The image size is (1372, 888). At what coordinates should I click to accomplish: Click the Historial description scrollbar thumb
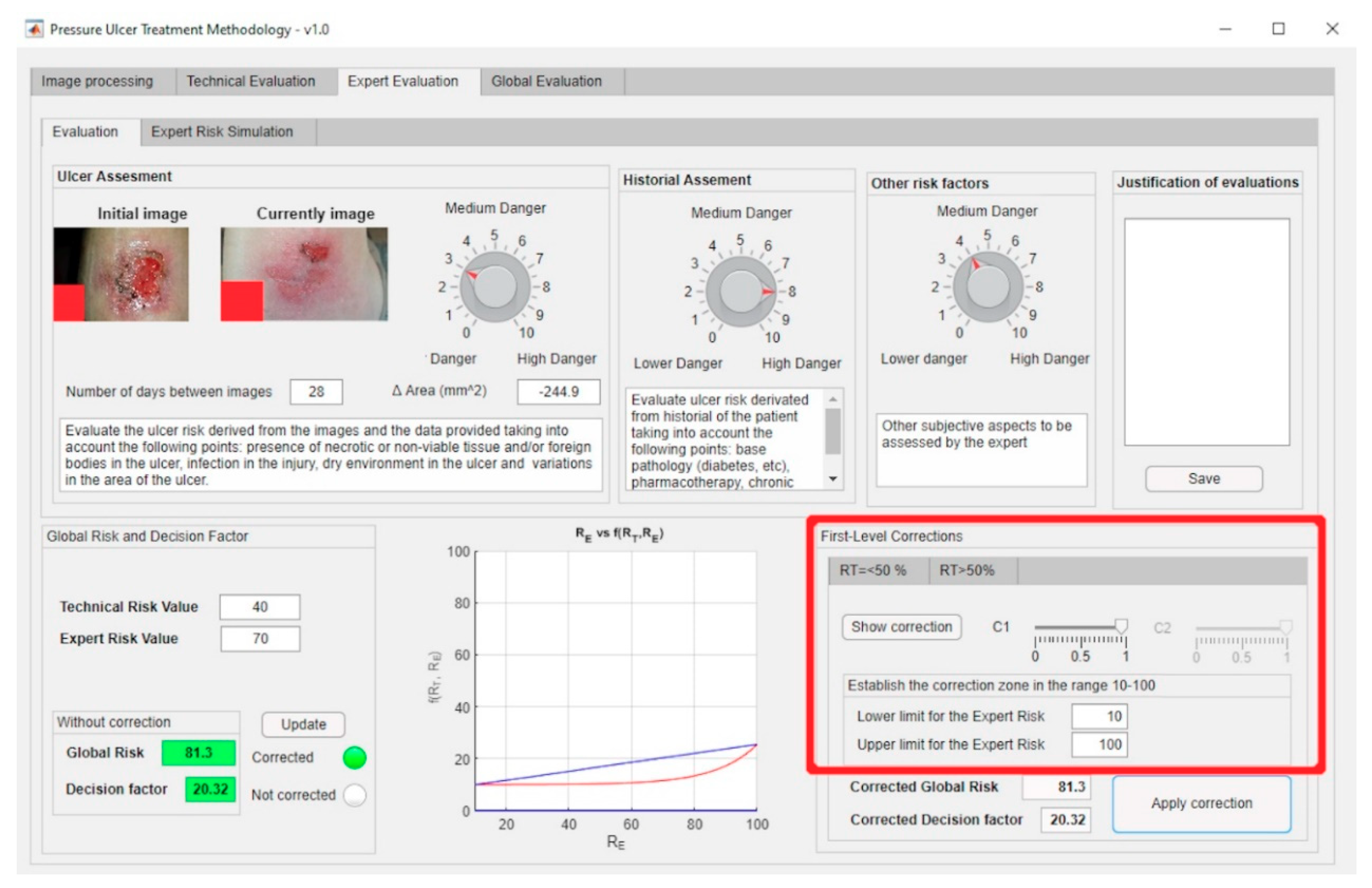tap(833, 432)
